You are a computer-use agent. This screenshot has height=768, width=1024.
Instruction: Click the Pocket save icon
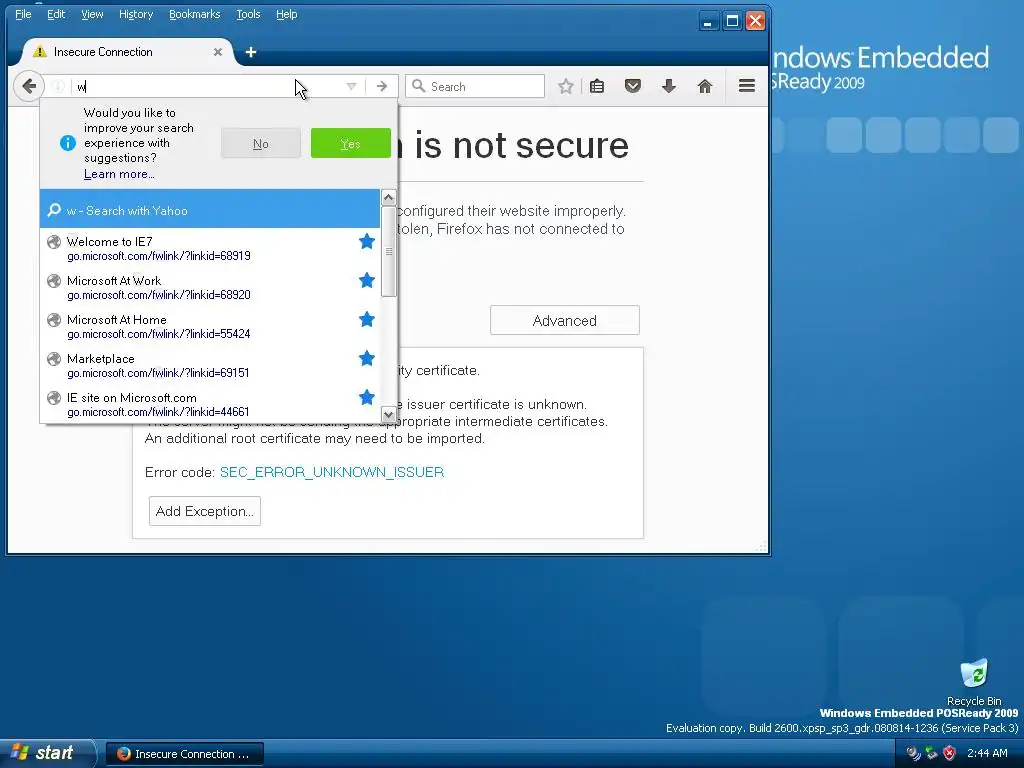(633, 86)
